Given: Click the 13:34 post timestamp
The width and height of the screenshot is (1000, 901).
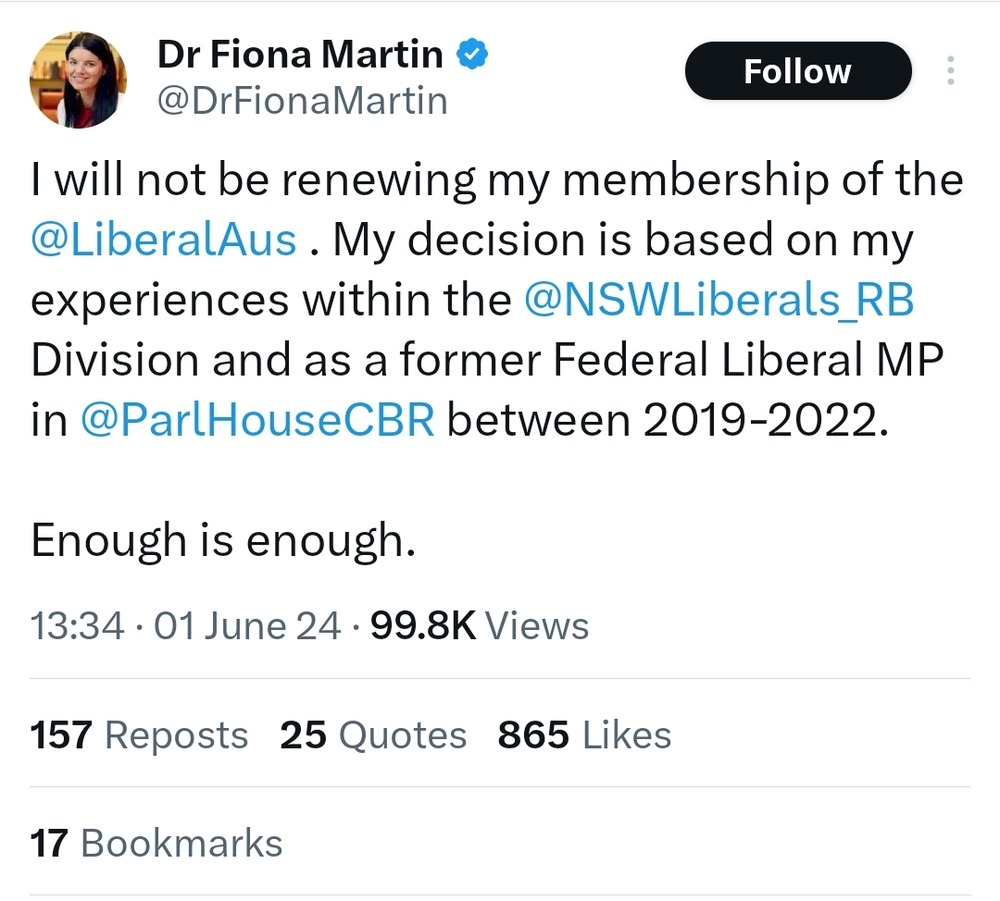Looking at the screenshot, I should [77, 627].
